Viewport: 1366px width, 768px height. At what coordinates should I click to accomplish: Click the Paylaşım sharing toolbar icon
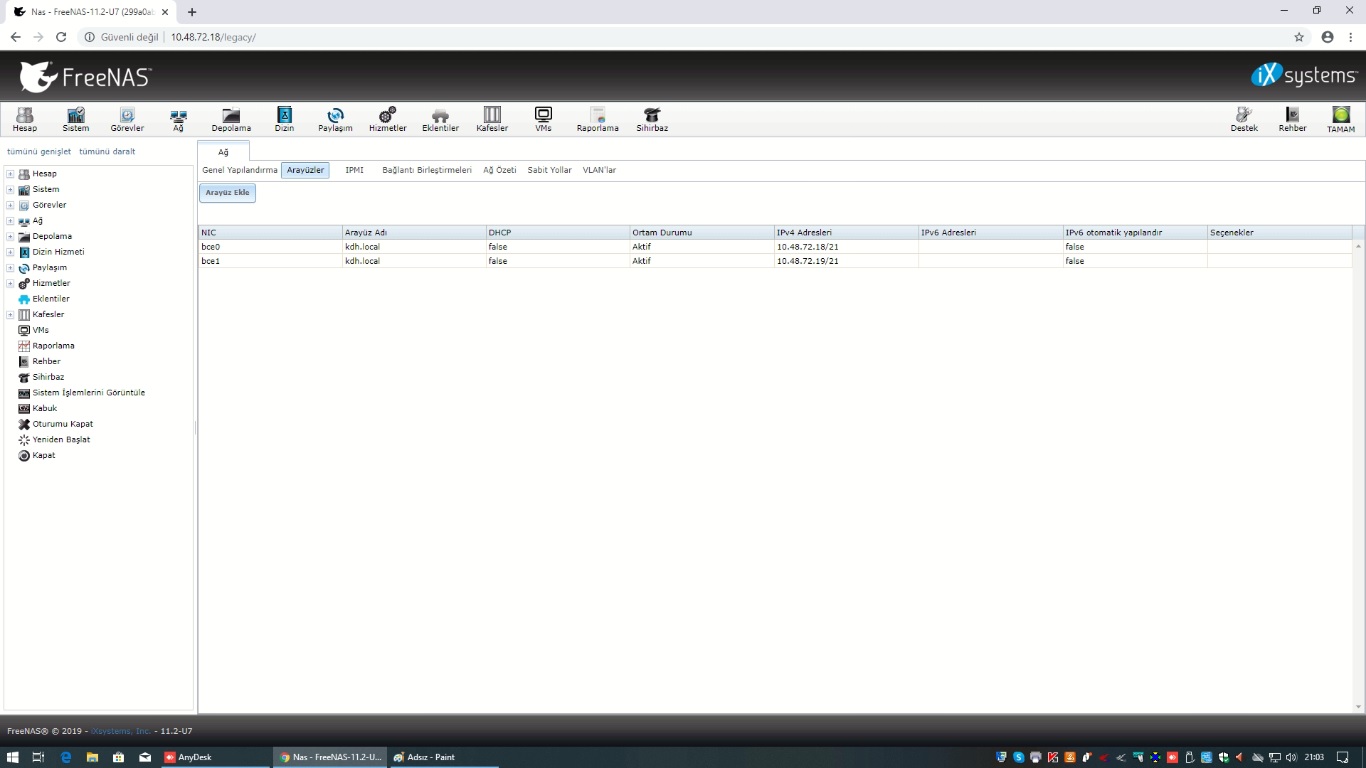point(335,119)
